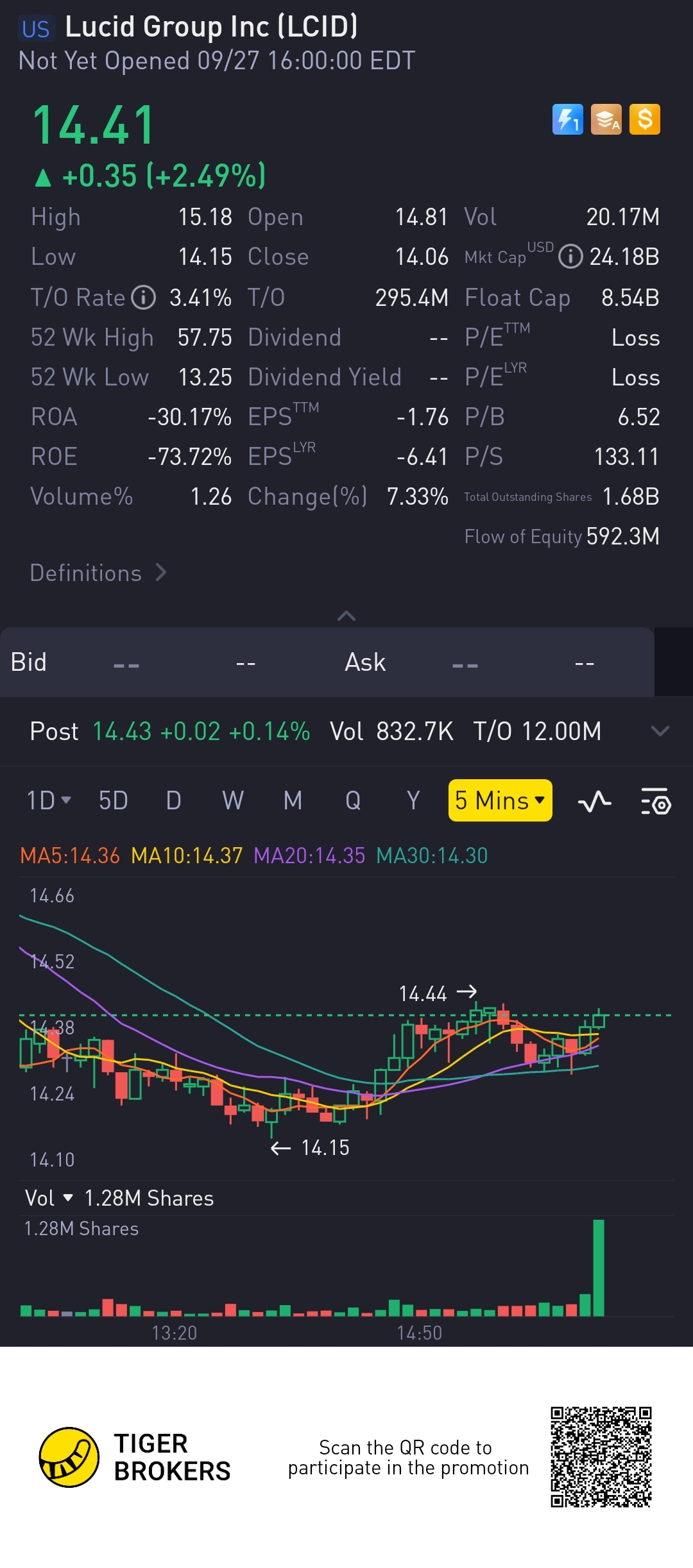Tap the High price 15.18
693x1568 pixels.
coord(205,217)
